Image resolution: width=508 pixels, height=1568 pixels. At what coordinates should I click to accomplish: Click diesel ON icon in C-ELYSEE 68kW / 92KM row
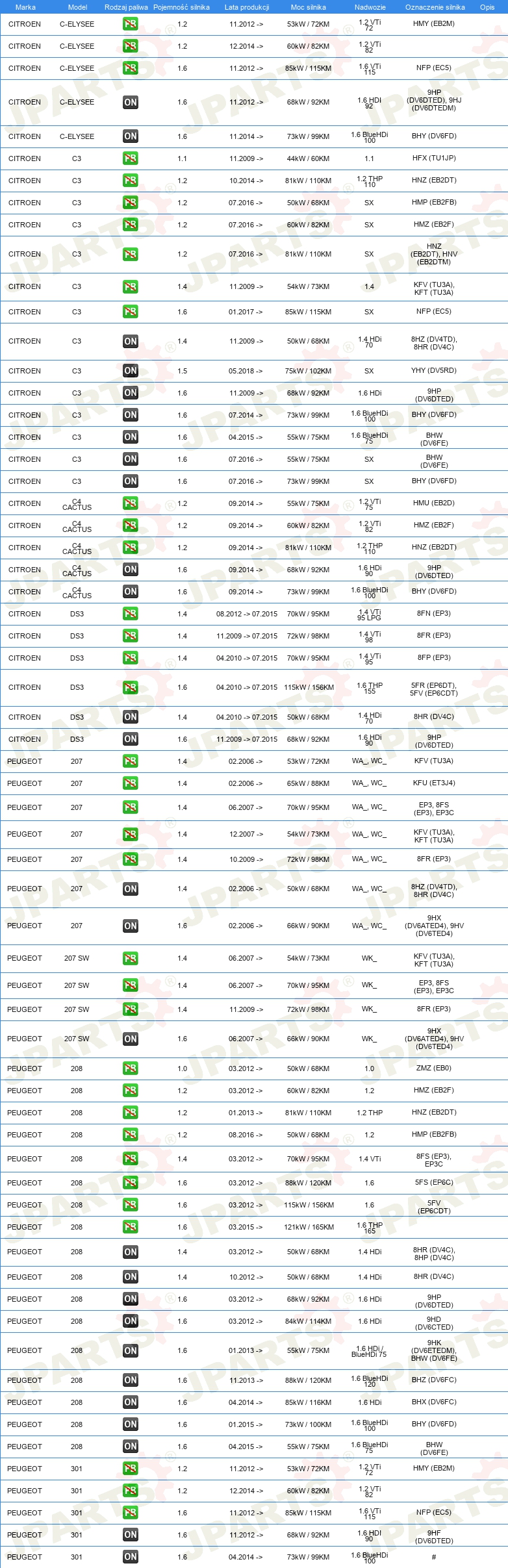click(x=131, y=102)
